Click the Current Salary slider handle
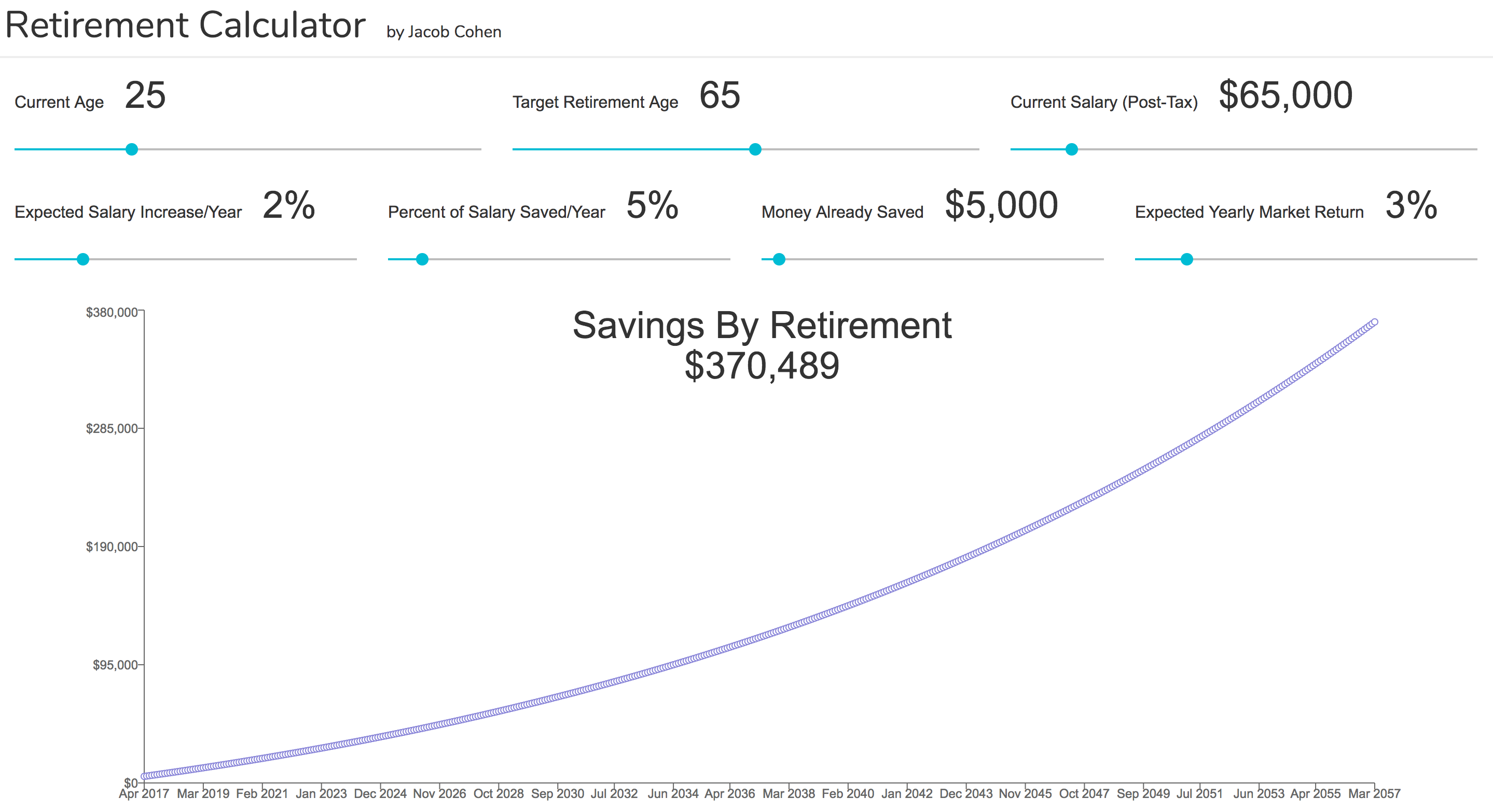The width and height of the screenshot is (1493, 812). 1071,149
